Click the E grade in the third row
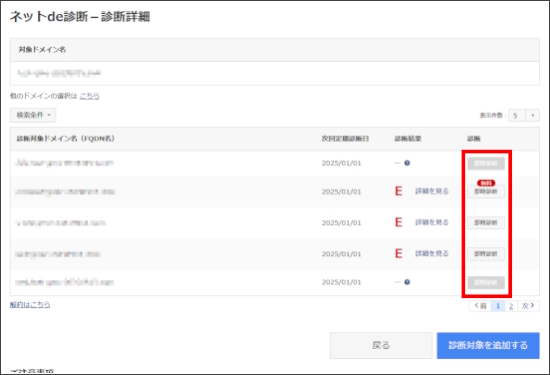Screen dimensions: 550x375 pyautogui.click(x=398, y=222)
